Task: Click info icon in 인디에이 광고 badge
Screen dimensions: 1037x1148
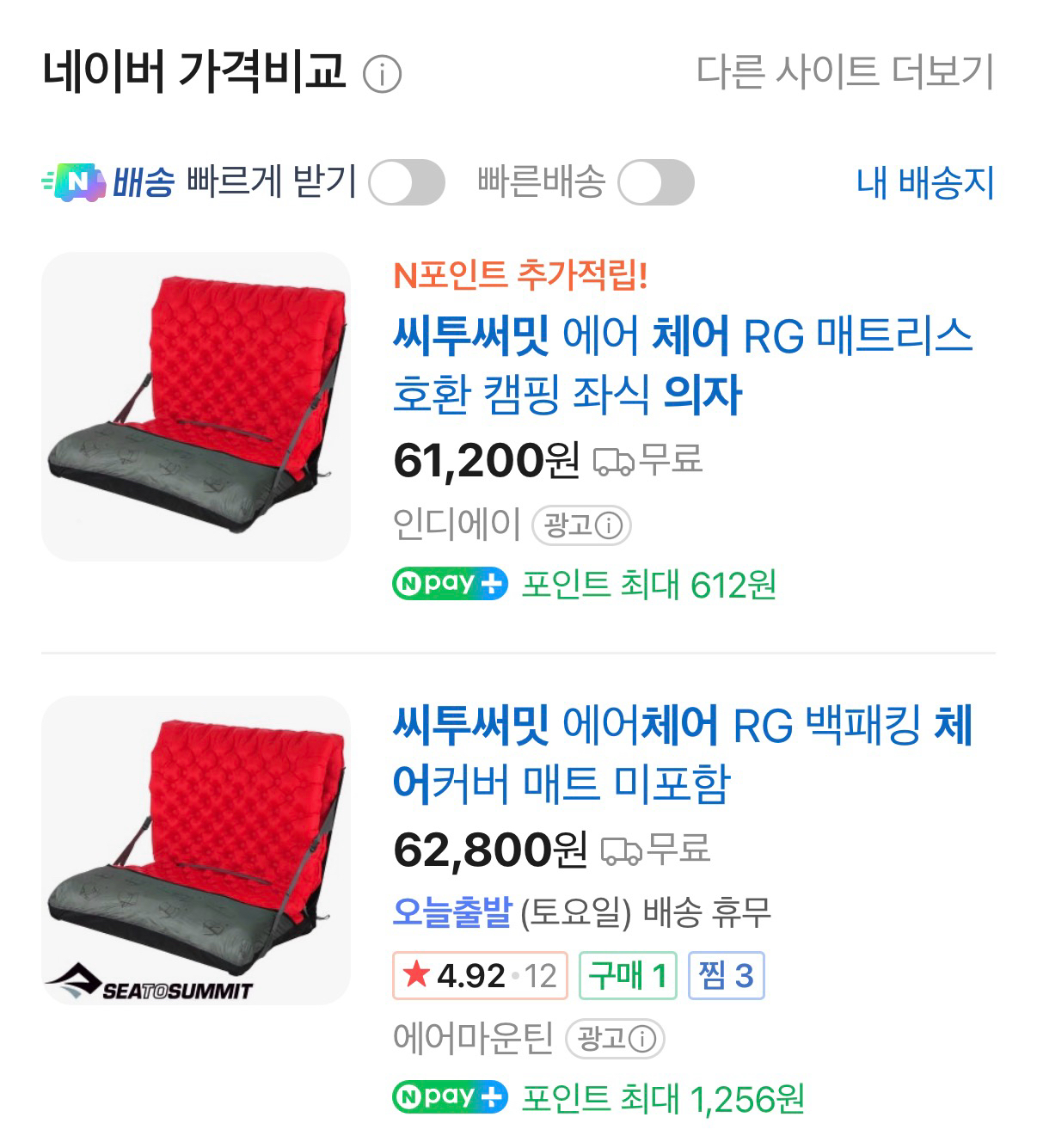Action: click(x=609, y=525)
